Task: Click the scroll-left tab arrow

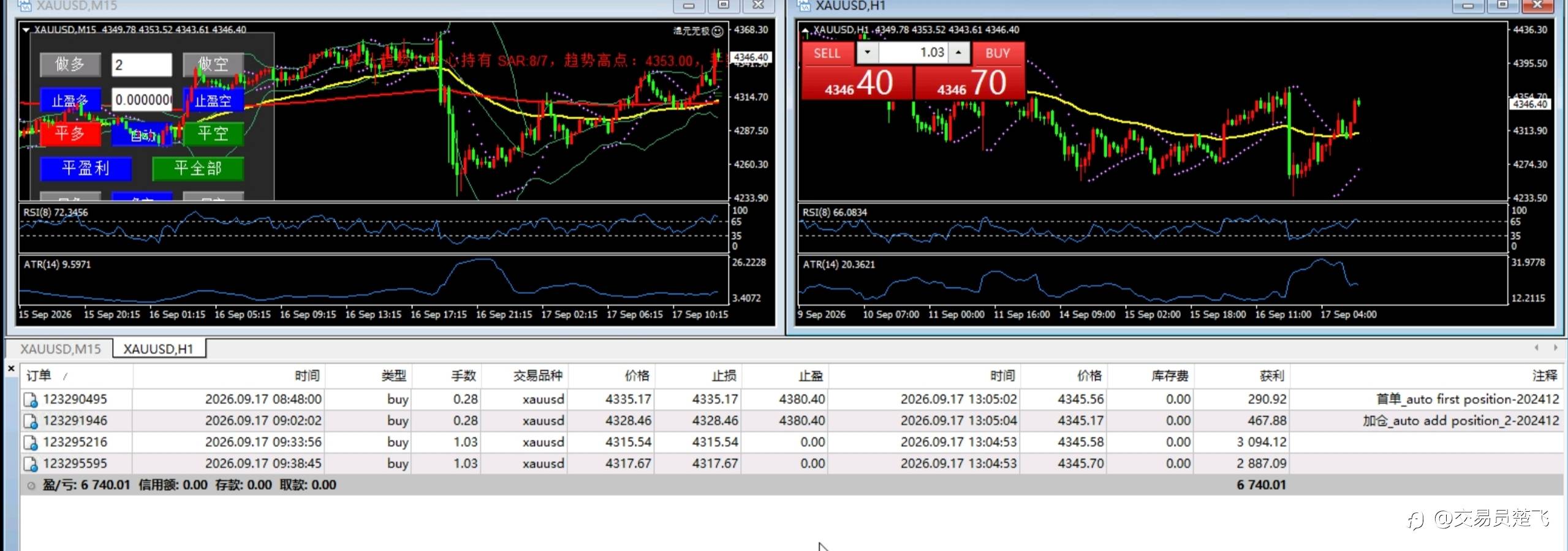Action: (x=1536, y=348)
